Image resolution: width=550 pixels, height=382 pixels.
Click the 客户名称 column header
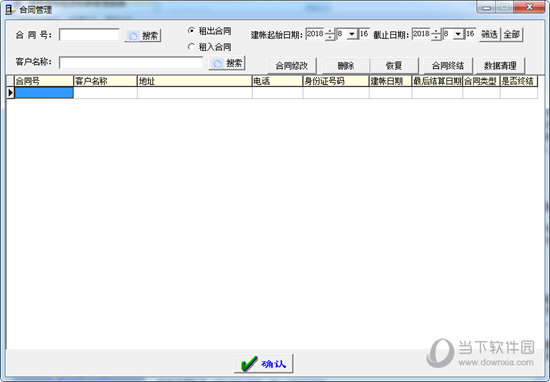tap(105, 81)
